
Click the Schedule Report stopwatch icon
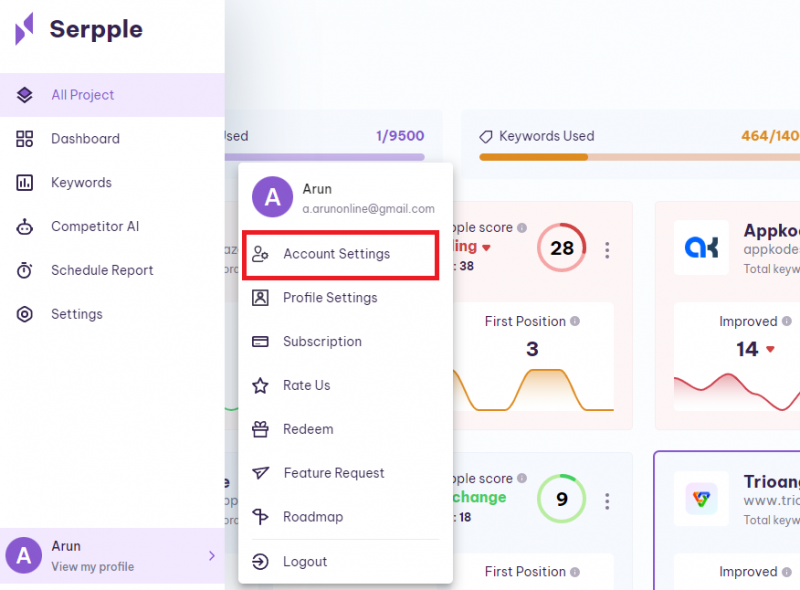[x=25, y=271]
